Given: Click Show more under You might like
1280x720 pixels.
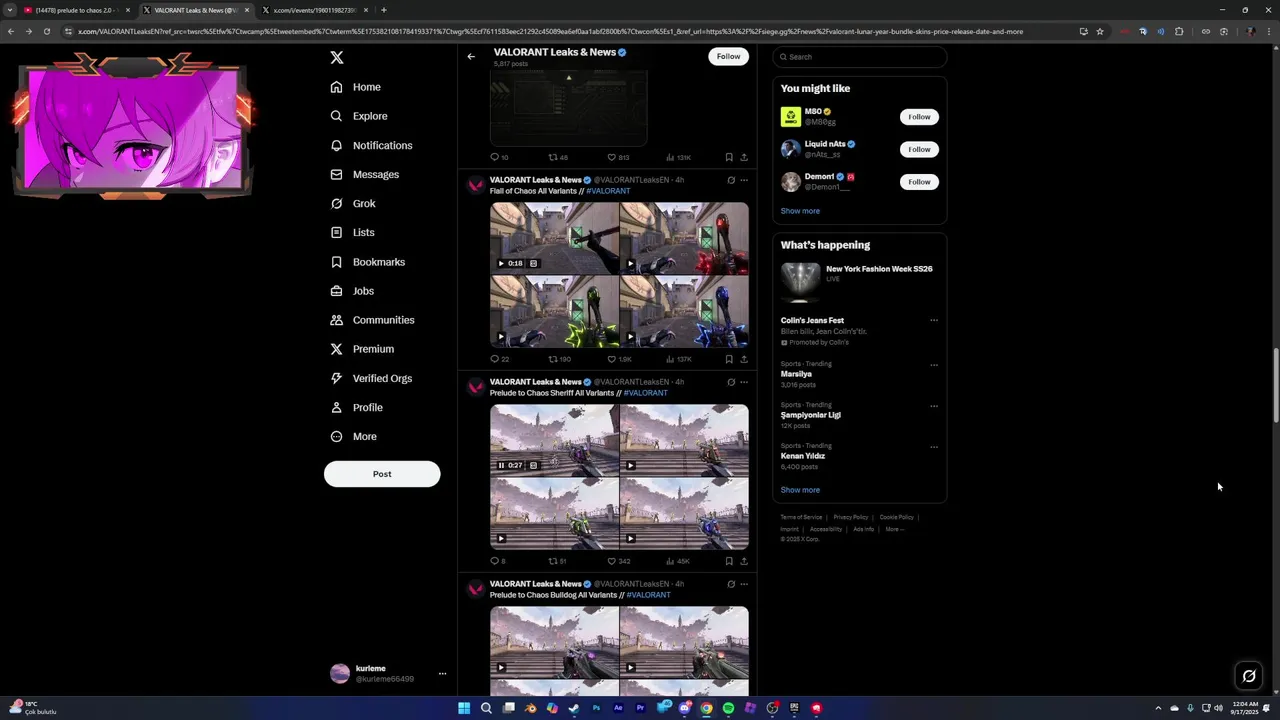Looking at the screenshot, I should [800, 211].
